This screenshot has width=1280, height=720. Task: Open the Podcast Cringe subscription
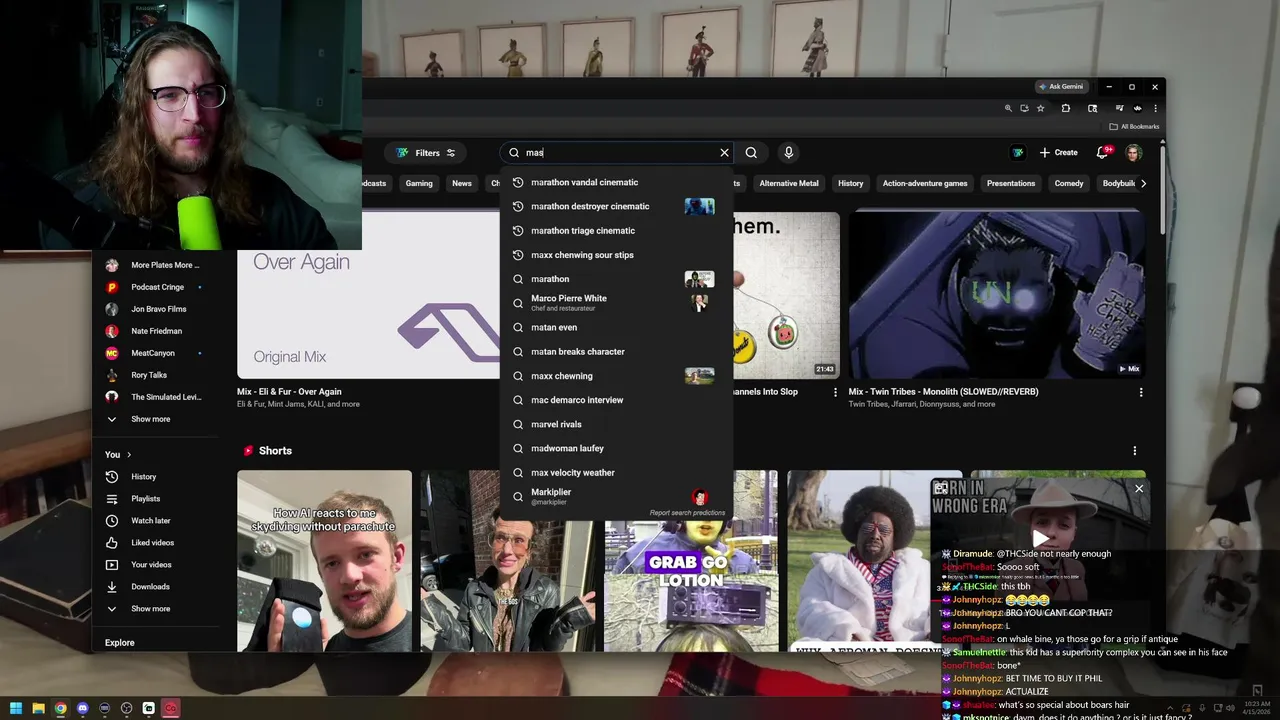click(x=155, y=287)
